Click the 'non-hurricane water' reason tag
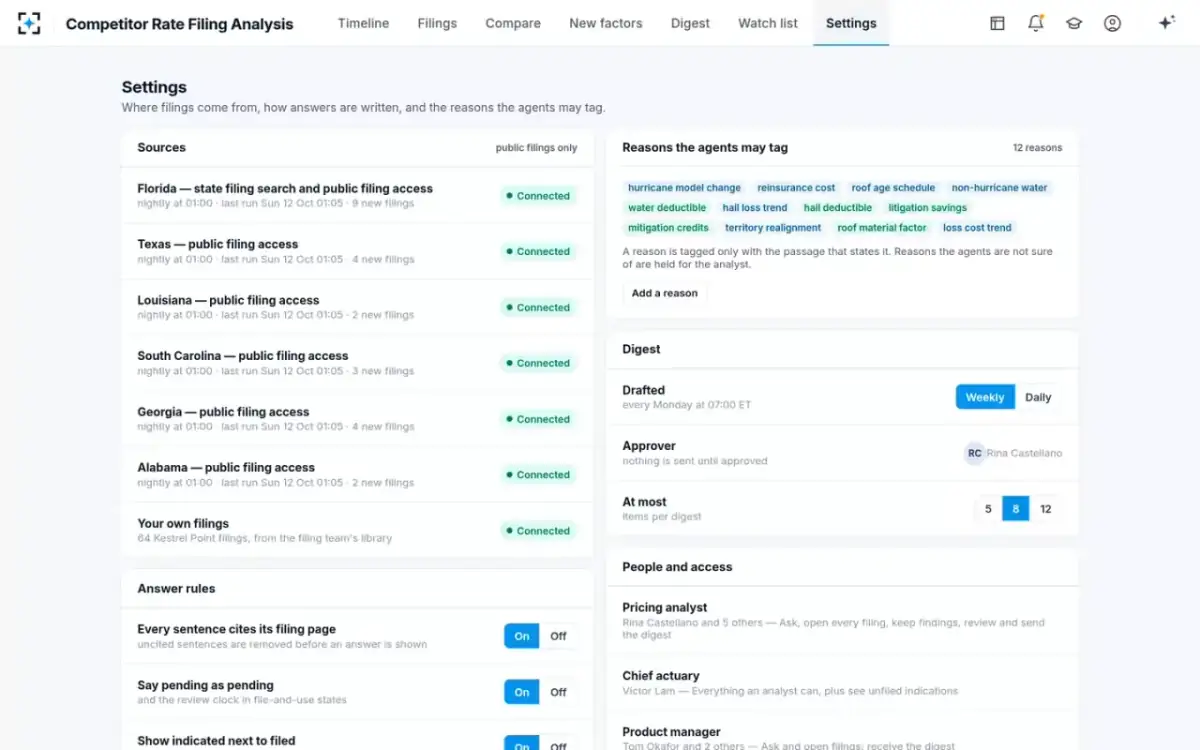 coord(999,188)
